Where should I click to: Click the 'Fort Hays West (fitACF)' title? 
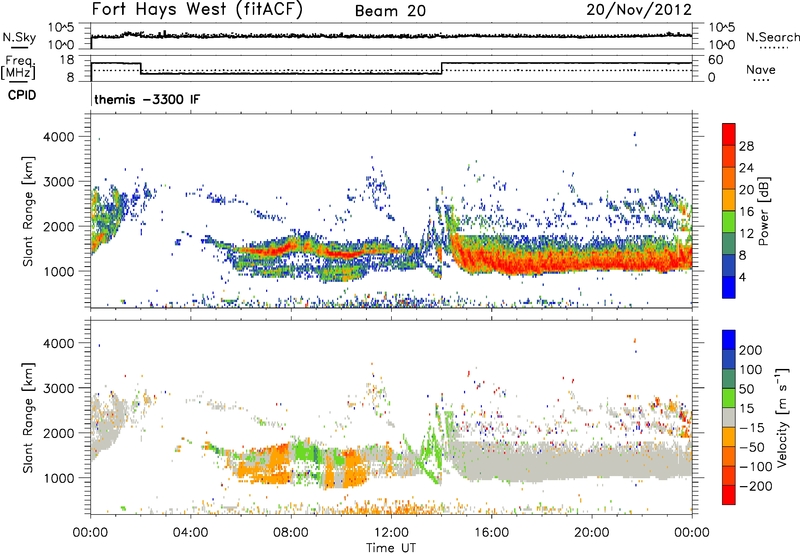(197, 10)
